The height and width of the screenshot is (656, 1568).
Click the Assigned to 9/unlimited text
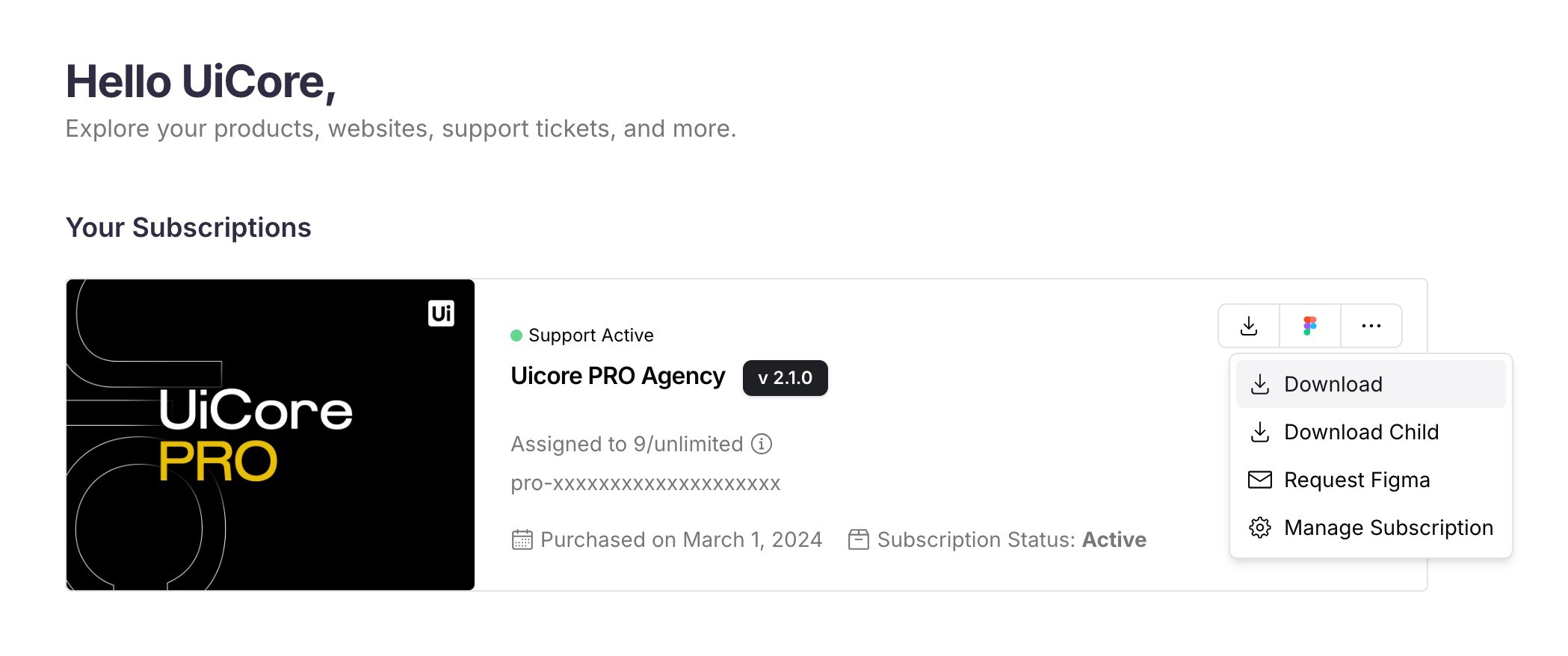pyautogui.click(x=627, y=444)
